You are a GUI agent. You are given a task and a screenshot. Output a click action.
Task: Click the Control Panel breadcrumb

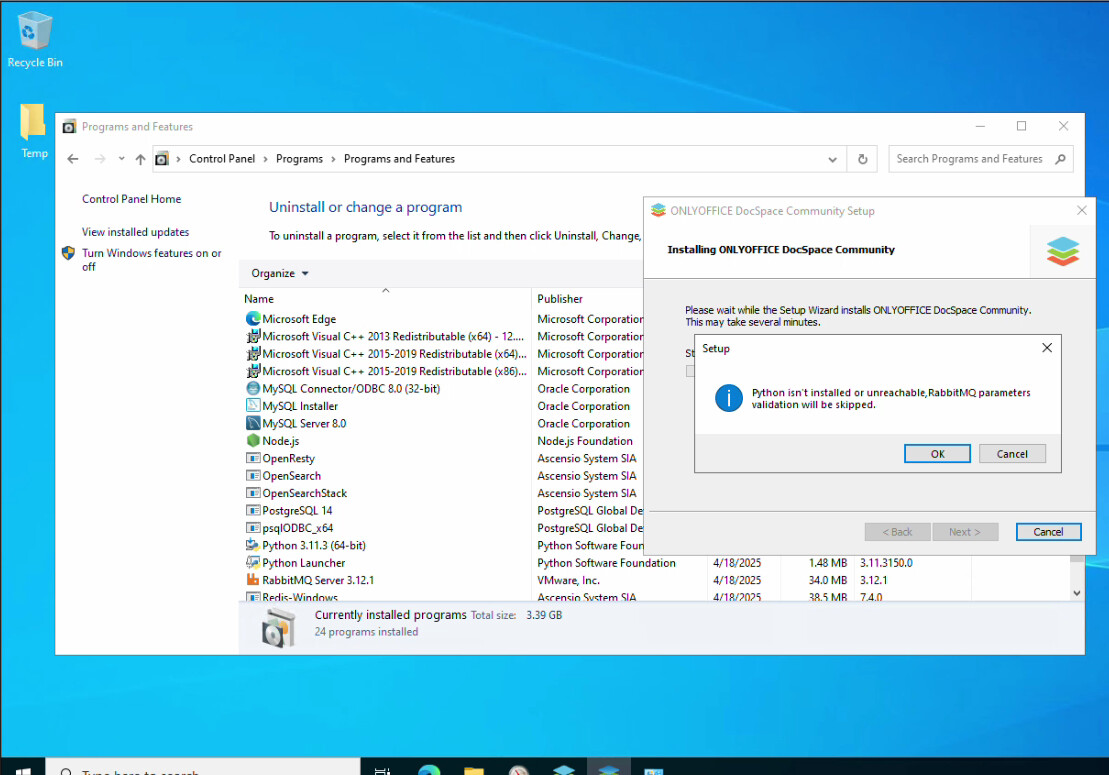(222, 159)
